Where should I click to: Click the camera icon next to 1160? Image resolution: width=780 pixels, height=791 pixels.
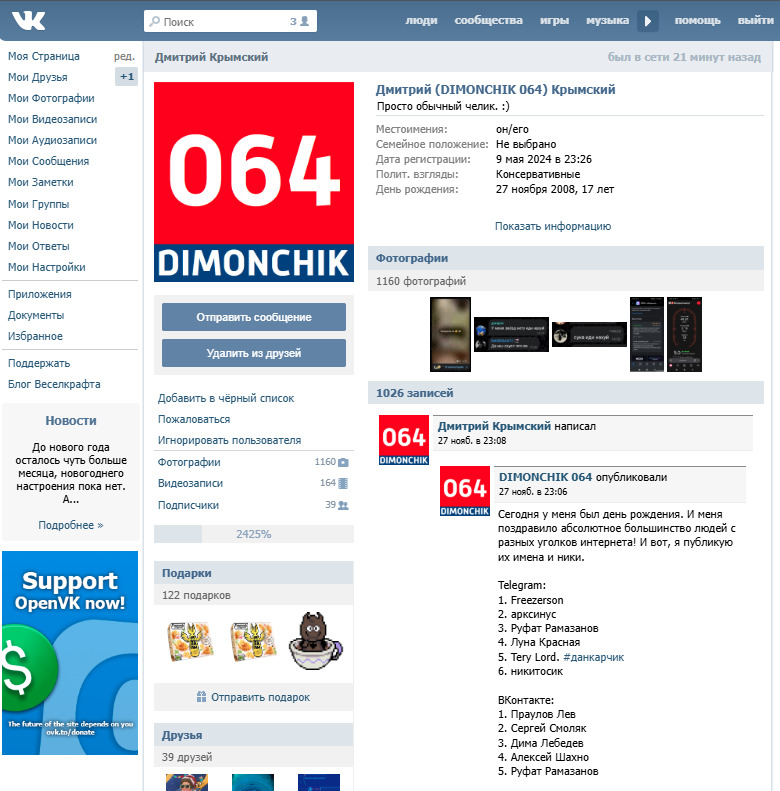tap(343, 462)
